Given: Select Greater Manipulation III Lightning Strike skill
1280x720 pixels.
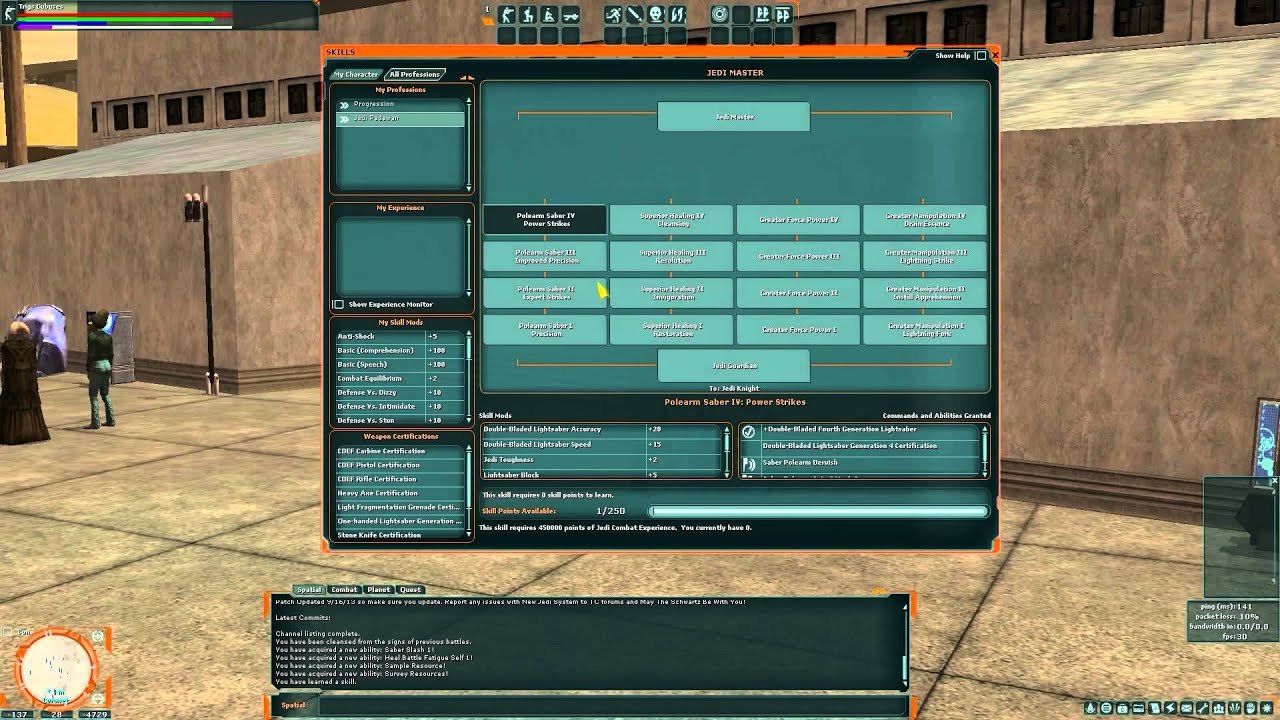Looking at the screenshot, I should (x=925, y=256).
